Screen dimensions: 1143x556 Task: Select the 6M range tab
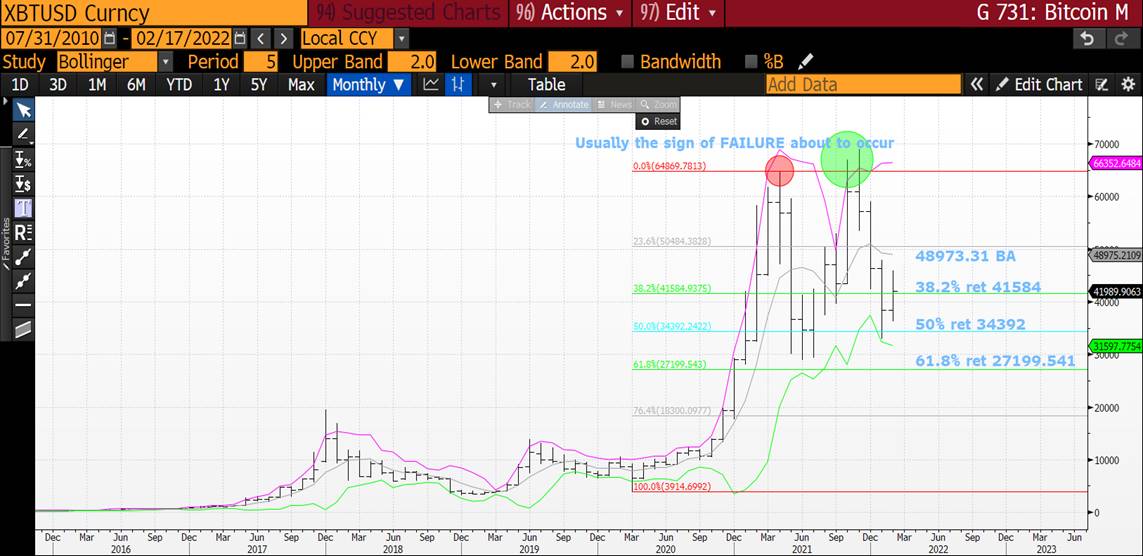[x=136, y=85]
